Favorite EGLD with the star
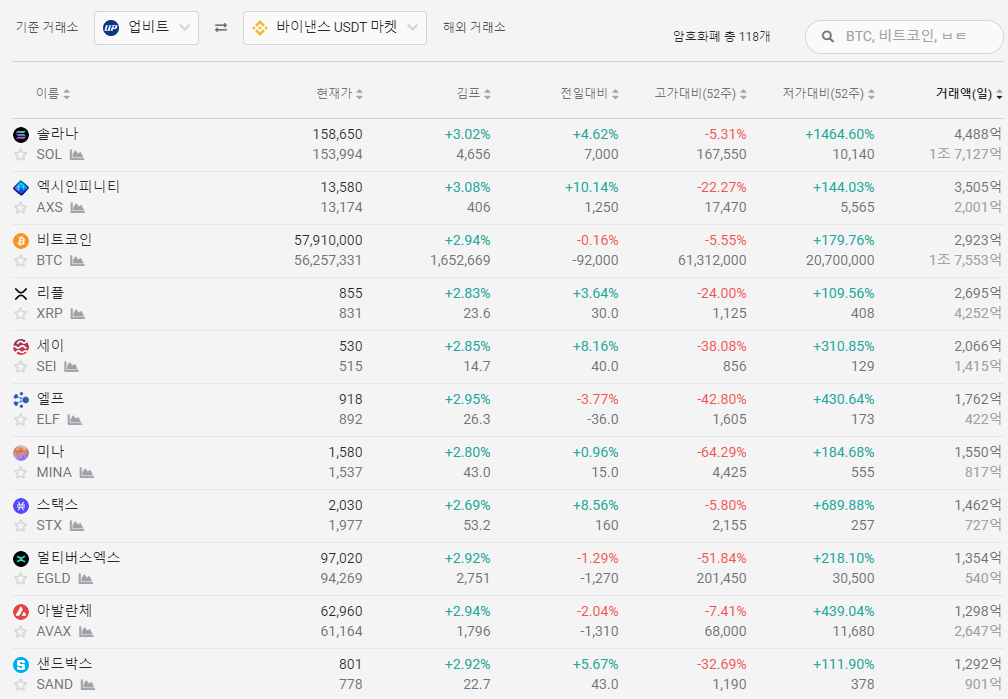The image size is (1008, 699). (21, 578)
